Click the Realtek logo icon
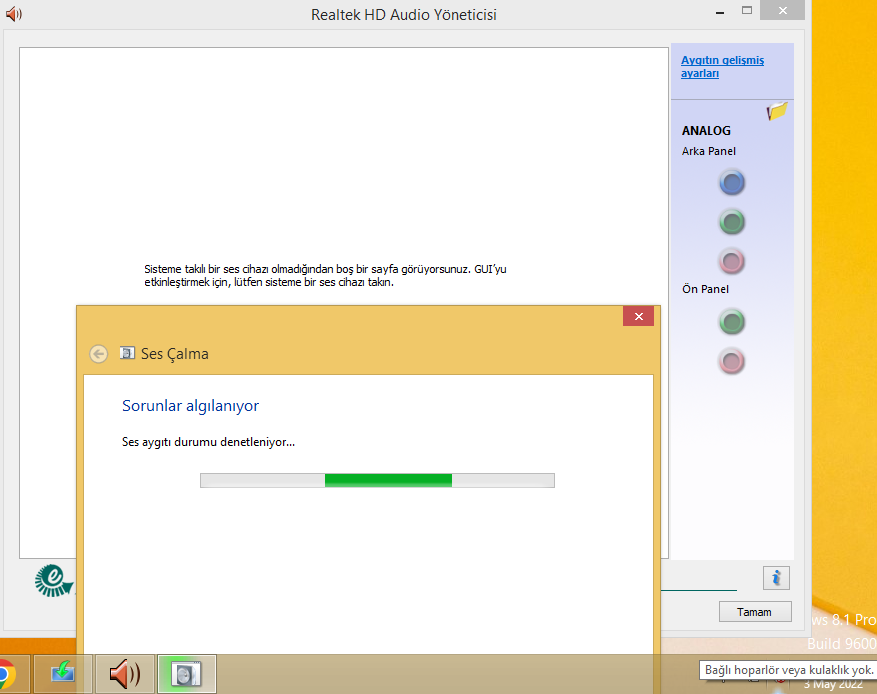Image resolution: width=877 pixels, height=694 pixels. click(x=53, y=580)
